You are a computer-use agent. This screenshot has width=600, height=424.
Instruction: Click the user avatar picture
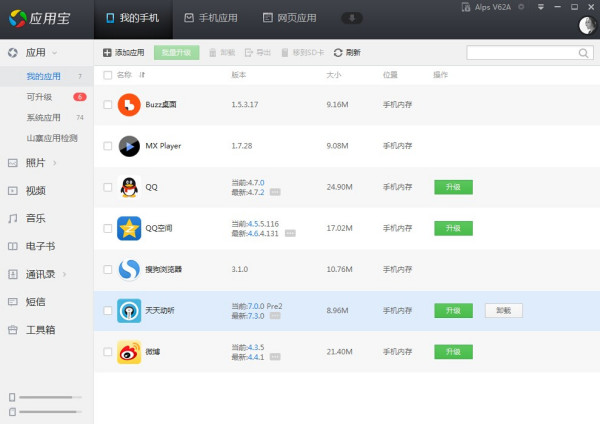[x=587, y=26]
